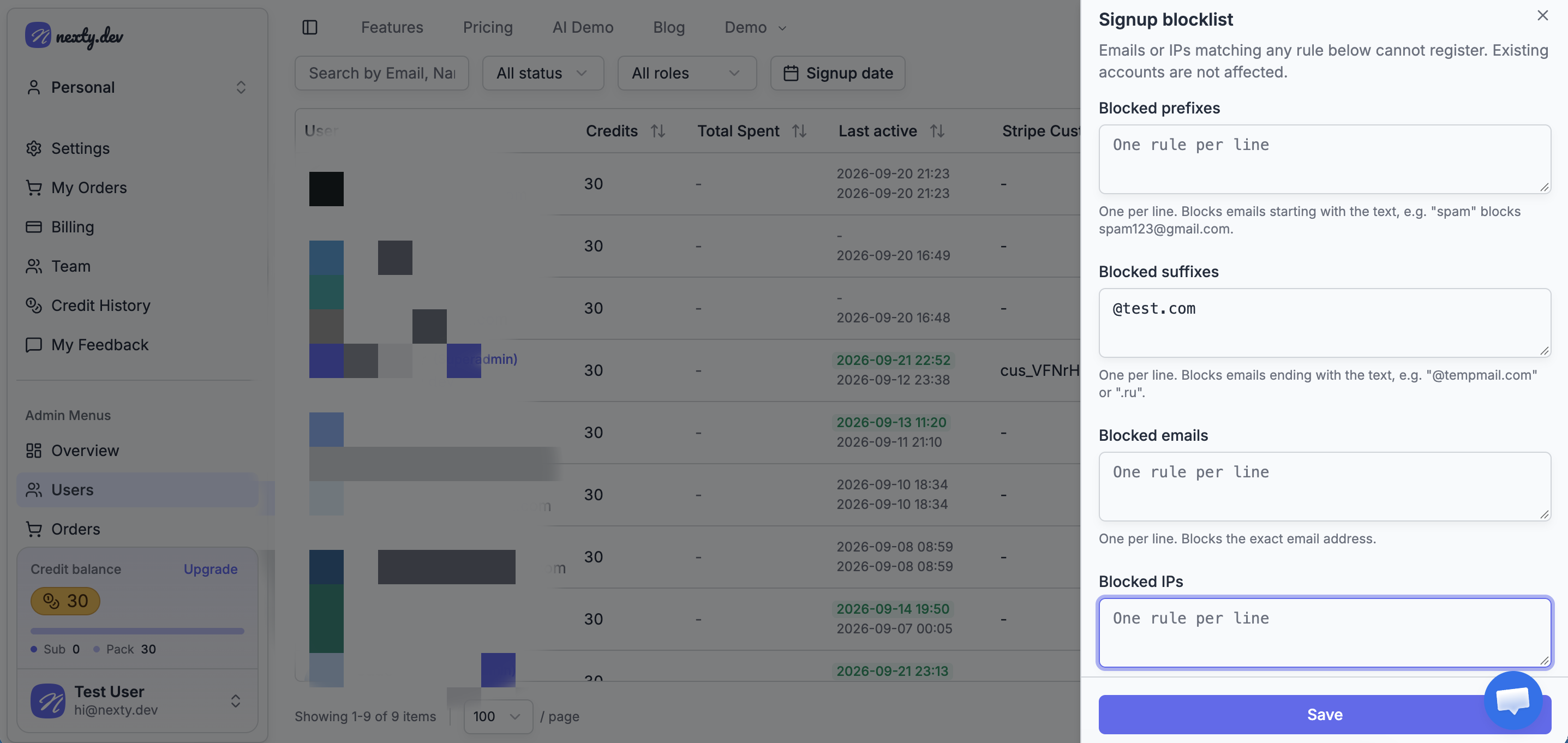1568x743 pixels.
Task: Toggle the sidebar panel icon
Action: pyautogui.click(x=310, y=27)
